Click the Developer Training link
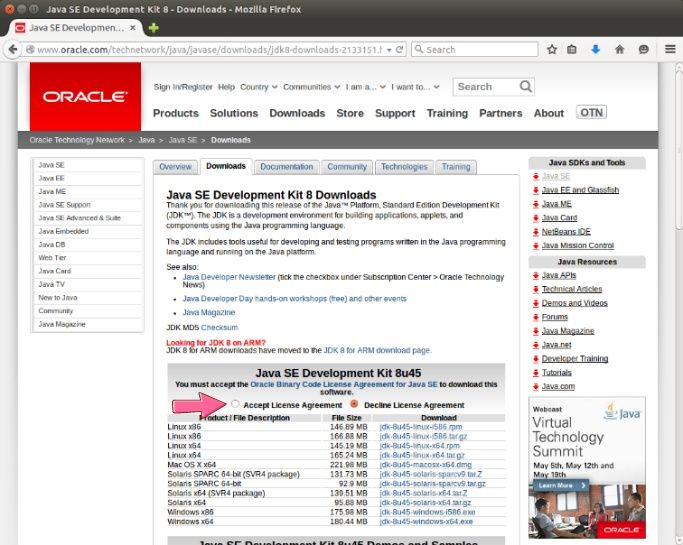This screenshot has height=545, width=683. 575,359
